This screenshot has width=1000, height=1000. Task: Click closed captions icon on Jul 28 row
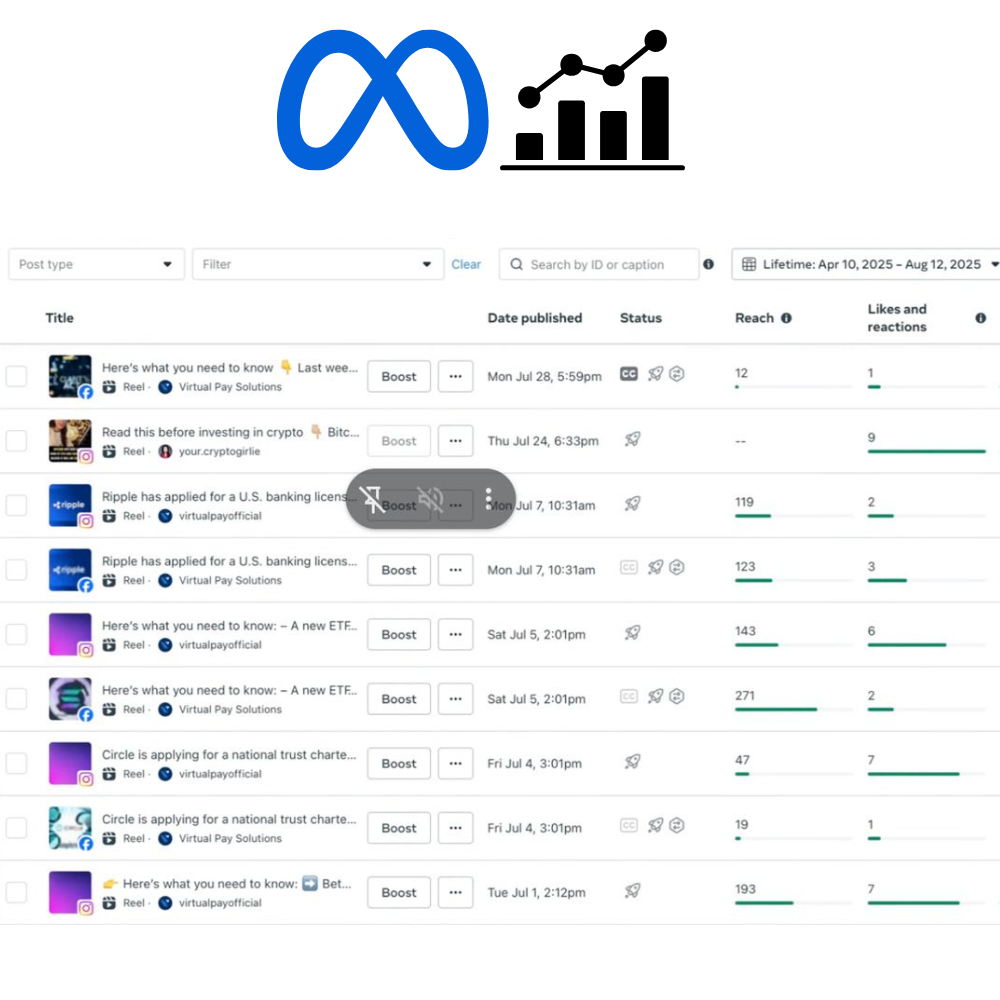pos(629,374)
